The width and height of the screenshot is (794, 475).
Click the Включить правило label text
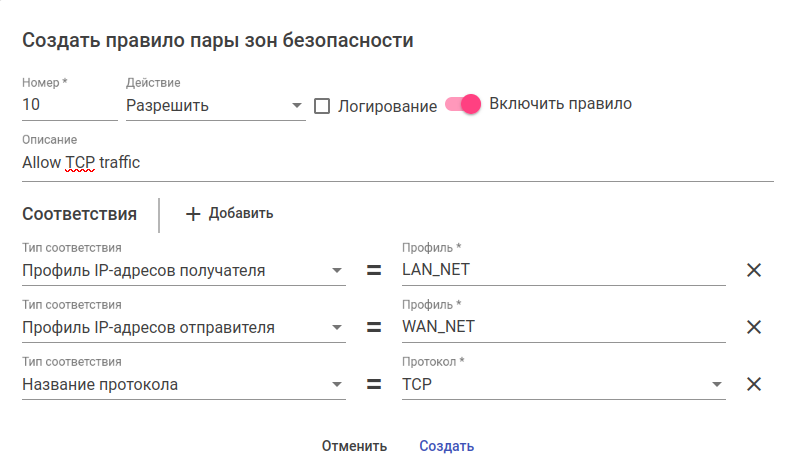click(560, 104)
